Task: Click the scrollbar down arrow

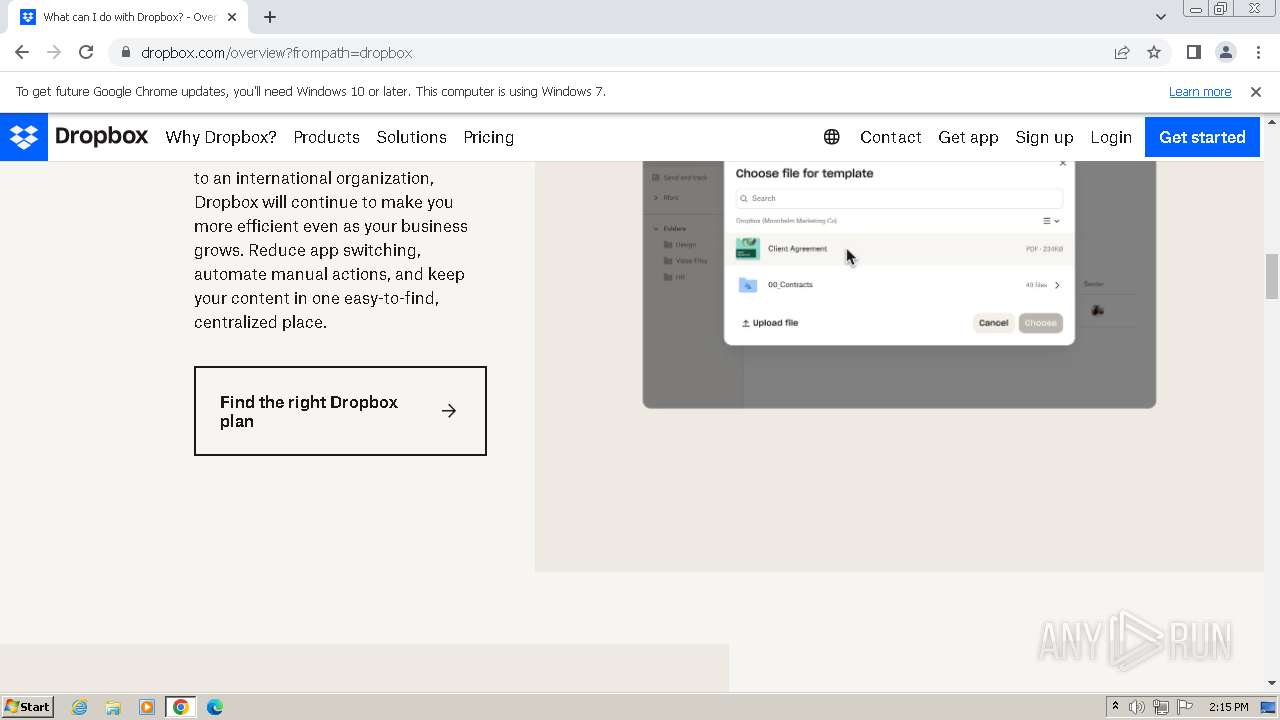Action: (1272, 683)
